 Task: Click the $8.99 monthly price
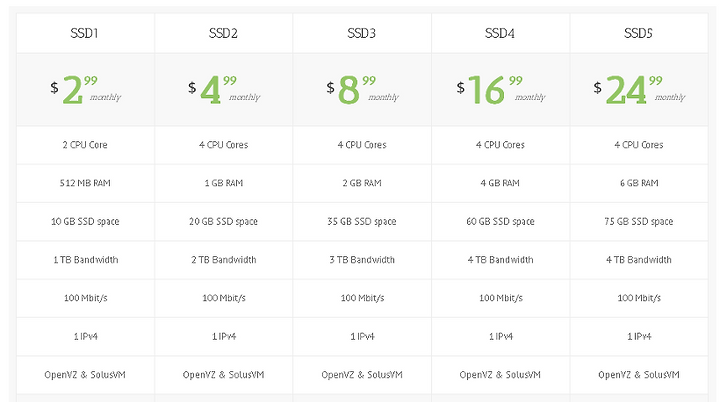(x=362, y=90)
